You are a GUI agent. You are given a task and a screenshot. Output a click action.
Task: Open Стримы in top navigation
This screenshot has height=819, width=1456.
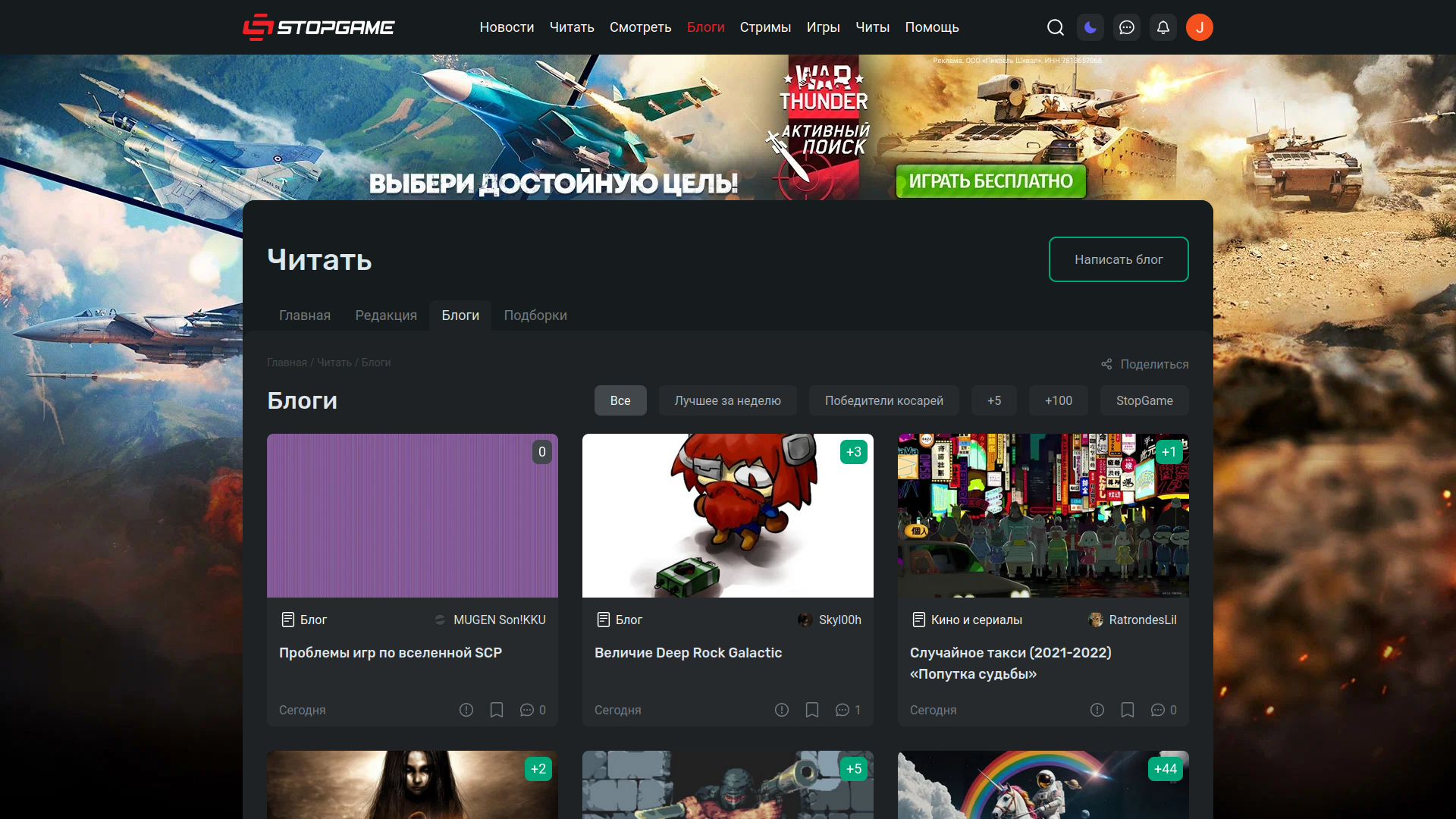[x=765, y=27]
